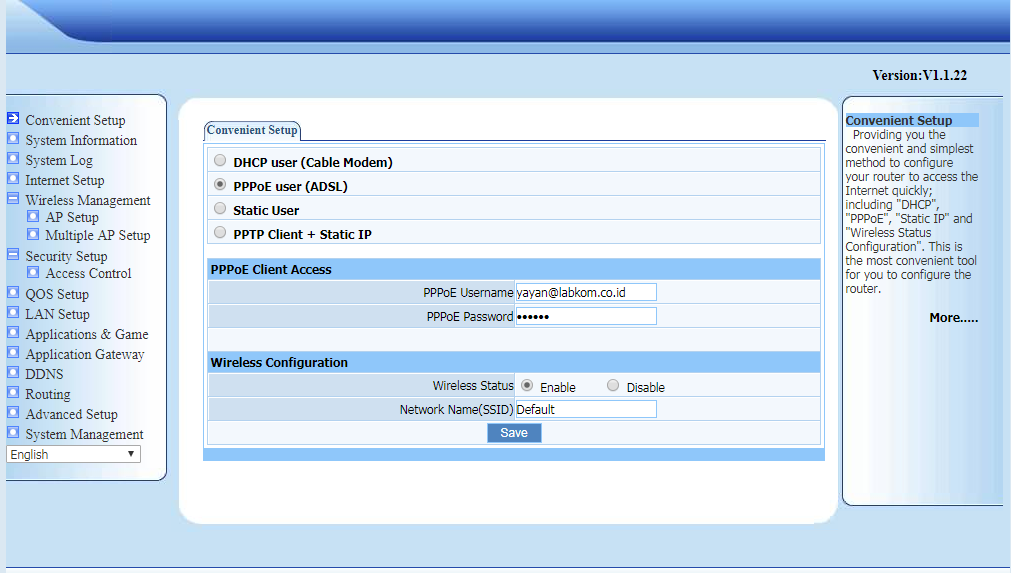
Task: Open System Log menu item
Action: coord(59,160)
